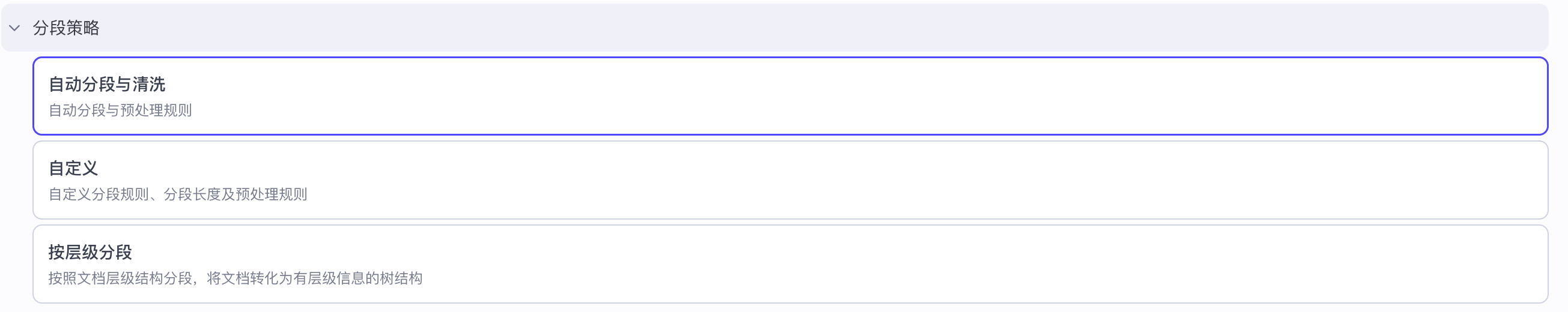The image size is (1568, 312).
Task: Click the 自定义分段规则、分段长度及预处理规则 description
Action: click(178, 194)
